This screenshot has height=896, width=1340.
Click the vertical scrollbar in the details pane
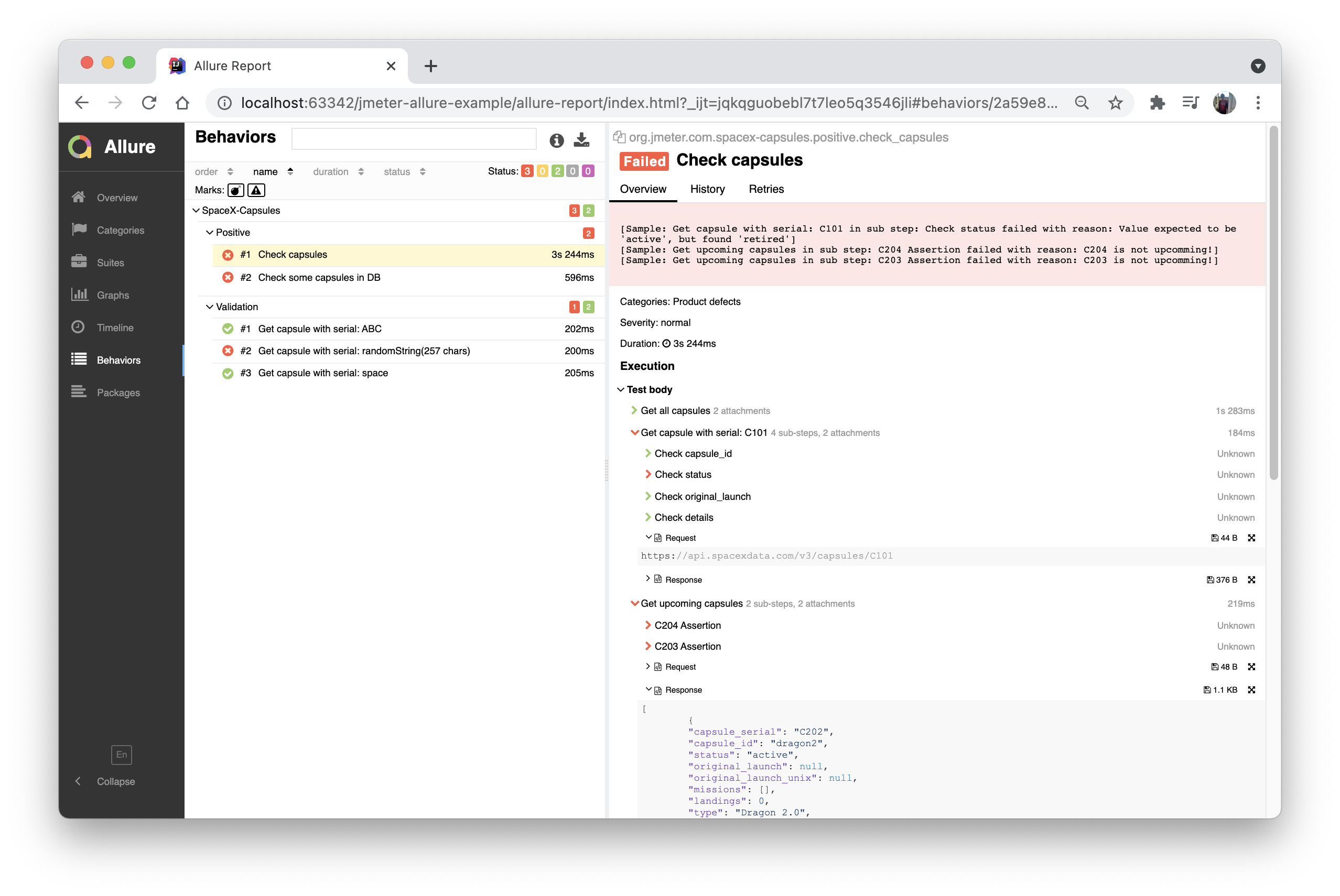point(1273,303)
